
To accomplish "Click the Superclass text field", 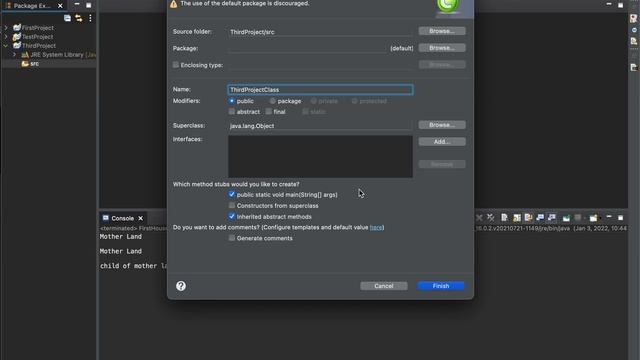I will [320, 126].
